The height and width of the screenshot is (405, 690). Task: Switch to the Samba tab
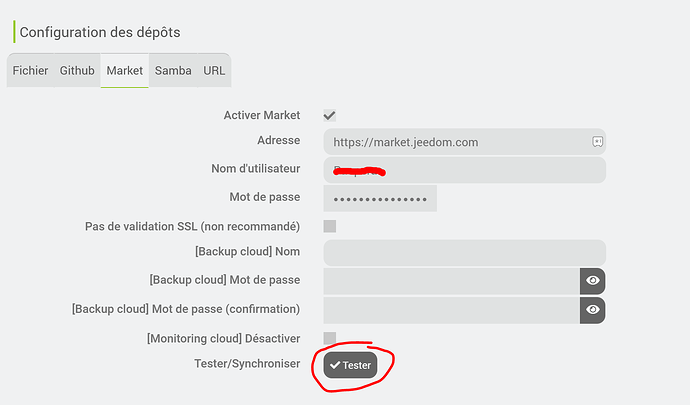point(173,71)
